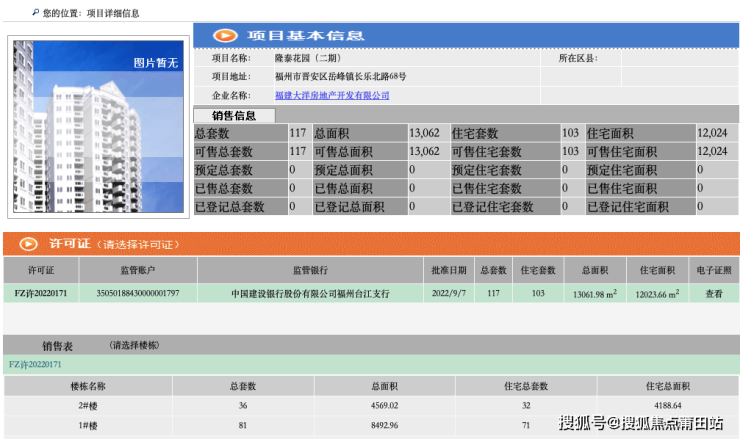Click 查看 in the 电子证照 column
The height and width of the screenshot is (439, 740).
click(x=713, y=293)
